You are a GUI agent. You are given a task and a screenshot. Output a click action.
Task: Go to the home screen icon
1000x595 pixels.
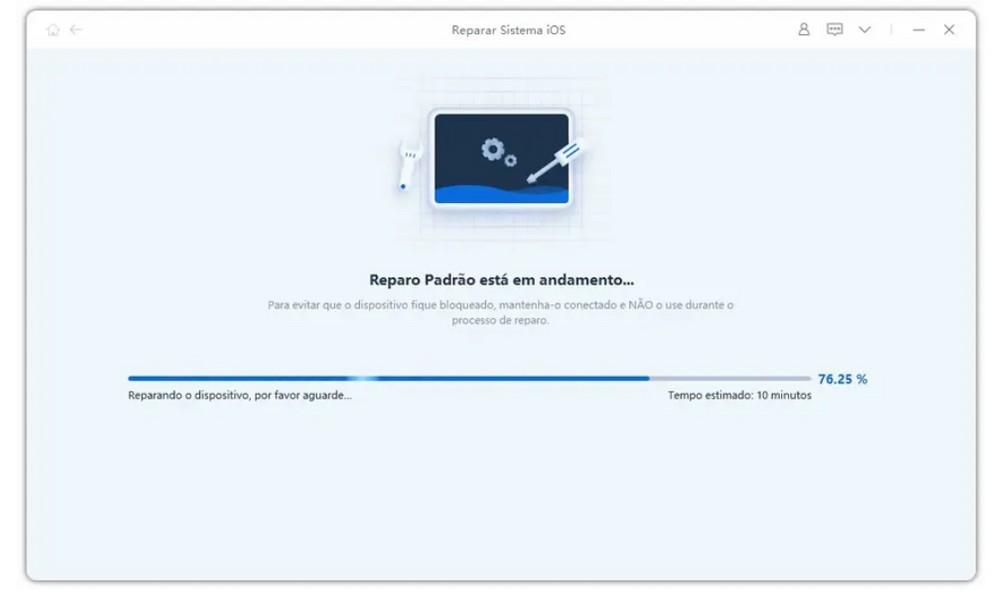[54, 30]
